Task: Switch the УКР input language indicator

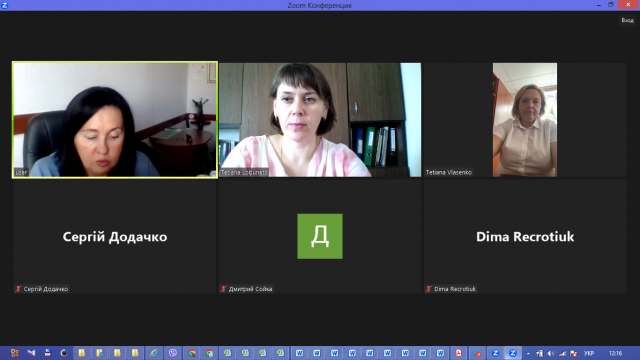Action: 589,353
